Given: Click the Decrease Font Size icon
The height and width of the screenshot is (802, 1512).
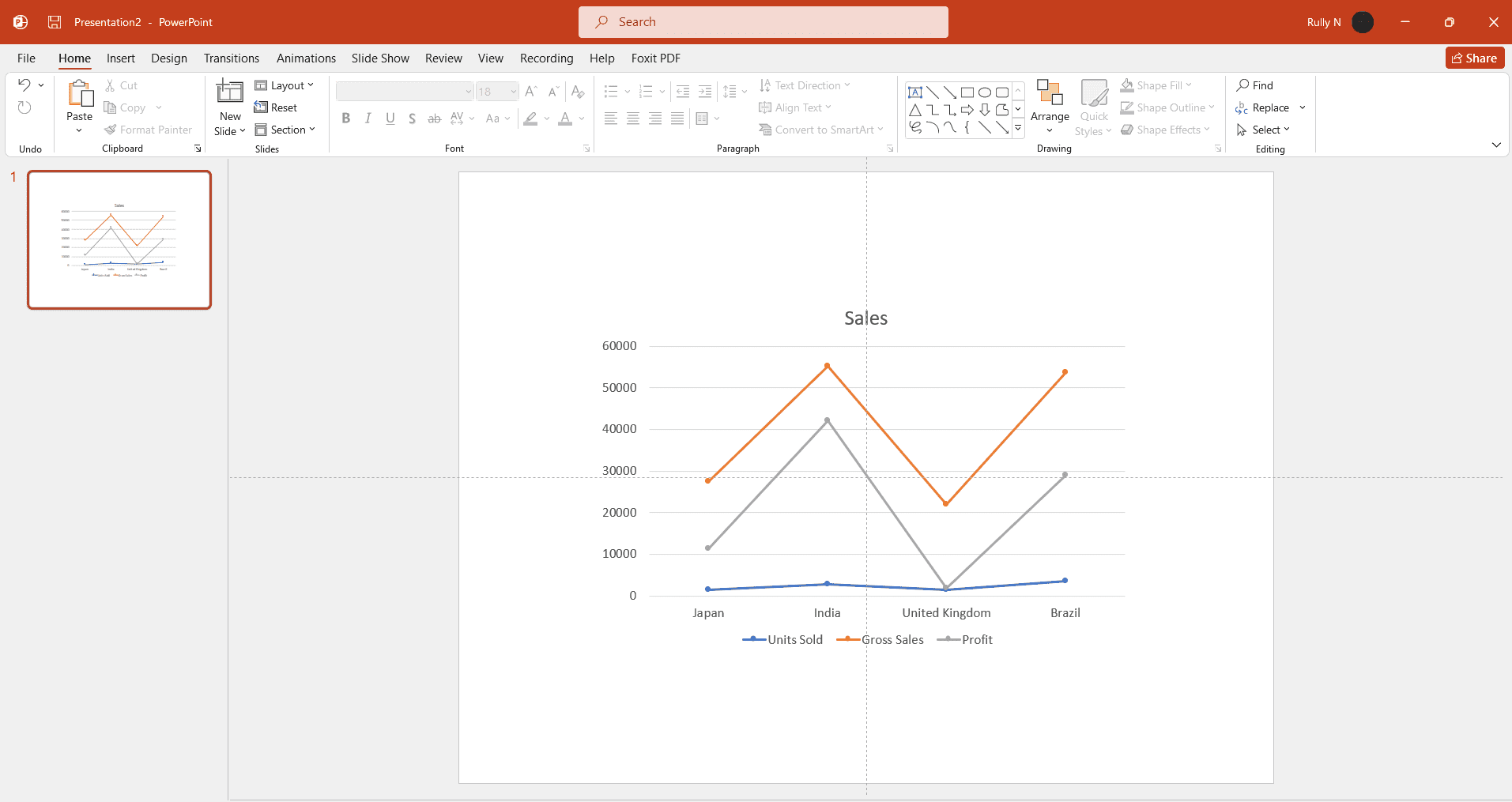Looking at the screenshot, I should [553, 92].
